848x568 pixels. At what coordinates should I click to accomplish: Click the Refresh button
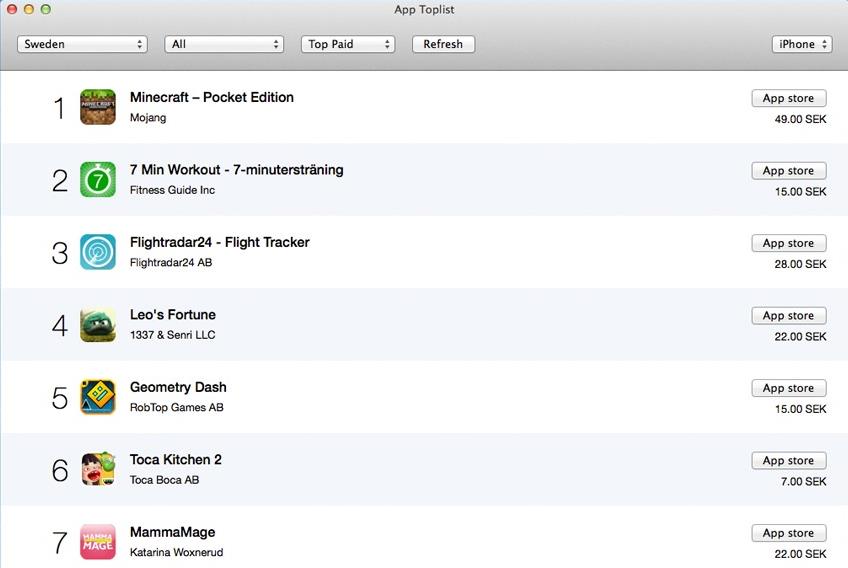point(443,44)
